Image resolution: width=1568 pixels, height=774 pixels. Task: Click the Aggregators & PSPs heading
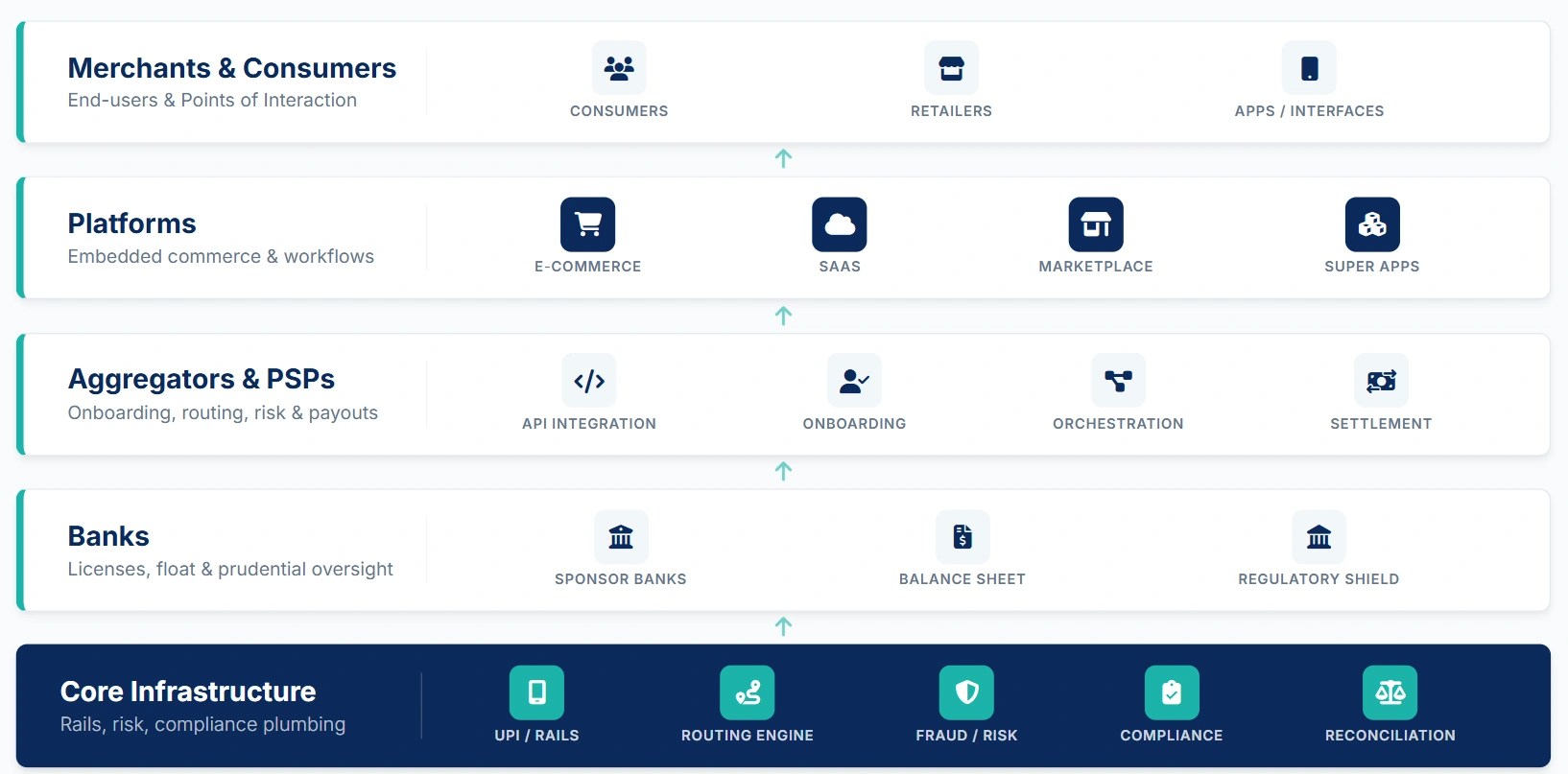click(202, 379)
